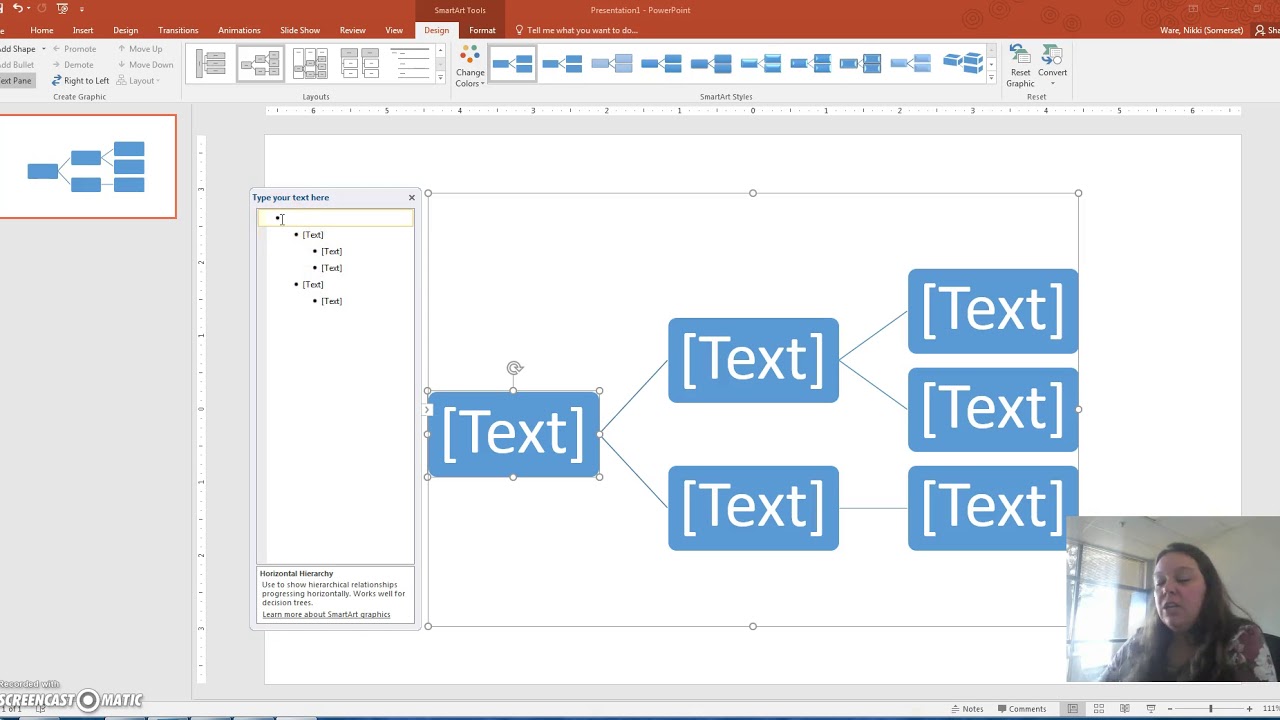Screen dimensions: 1280x720
Task: Apply the eighth SmartArt style thumbnail
Action: (x=862, y=64)
